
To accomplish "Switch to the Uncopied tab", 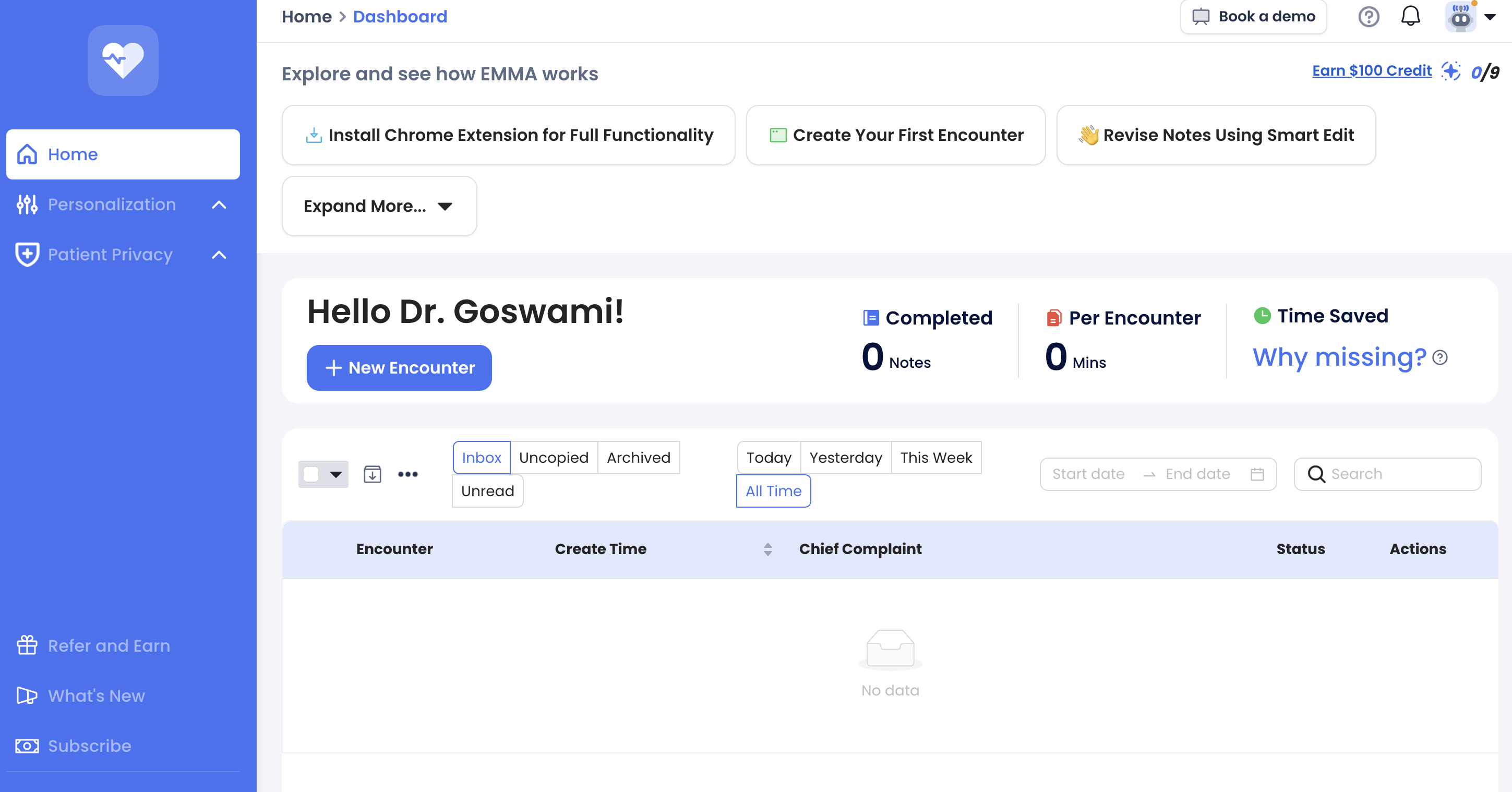I will click(x=553, y=458).
